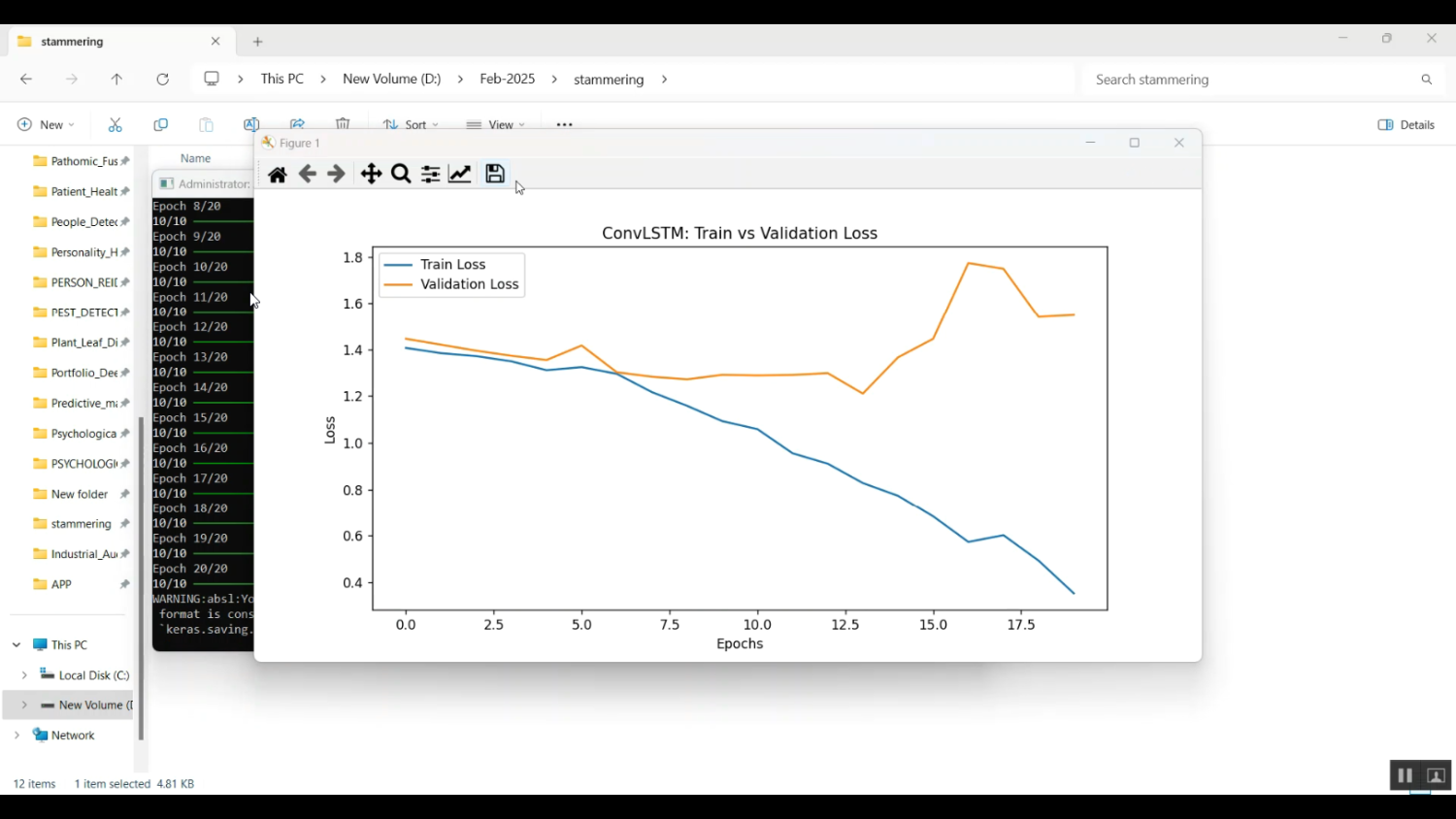Click the Search stammering input field
This screenshot has width=1456, height=819.
[1252, 80]
